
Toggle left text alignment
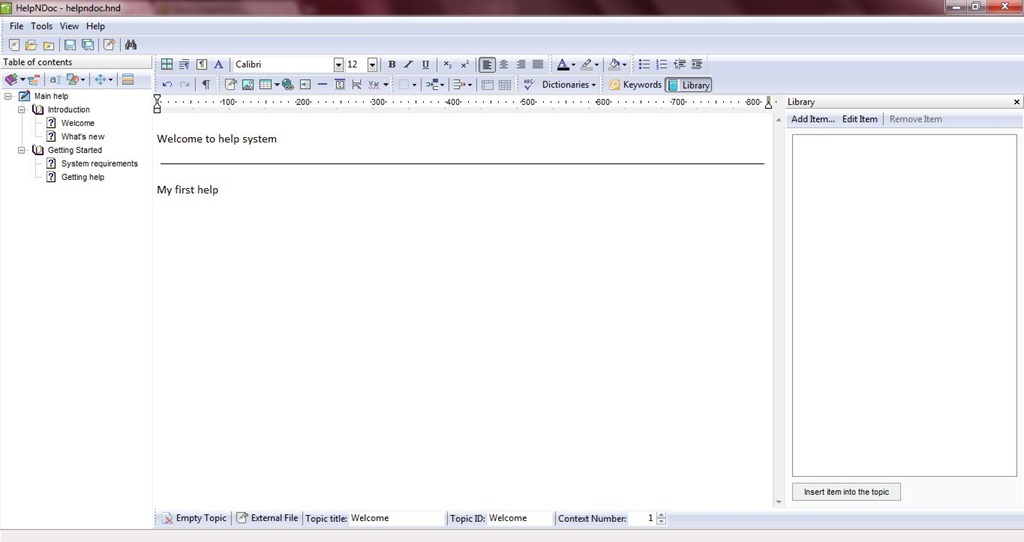pyautogui.click(x=487, y=64)
